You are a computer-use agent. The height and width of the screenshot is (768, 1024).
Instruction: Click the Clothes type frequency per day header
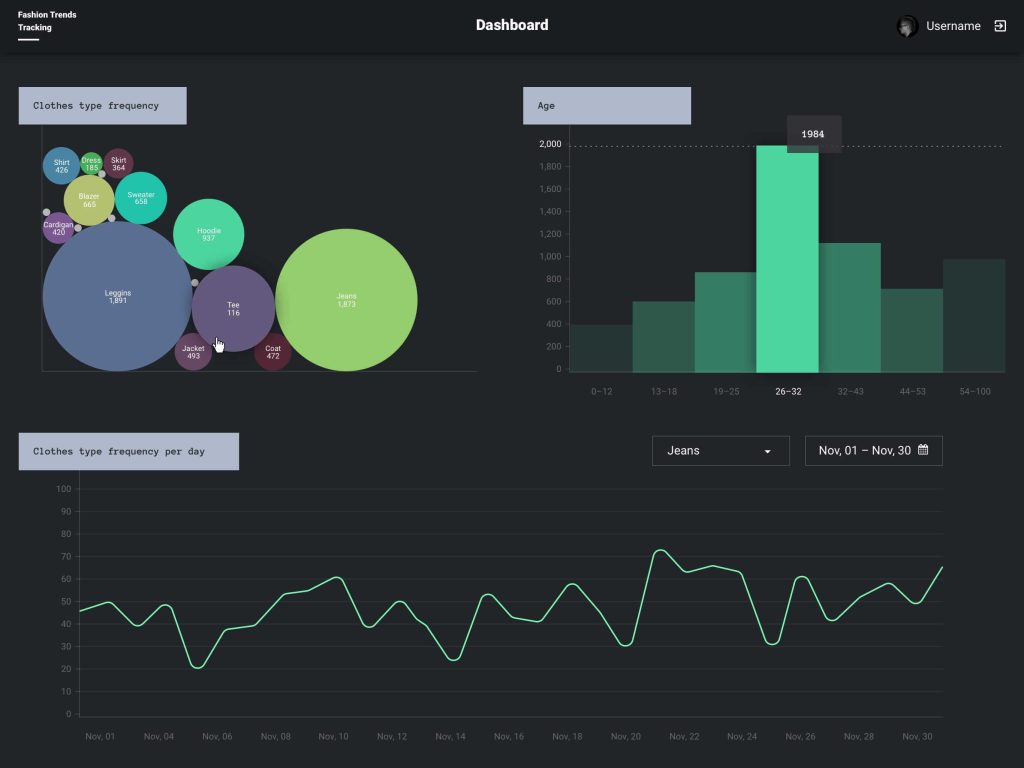pyautogui.click(x=128, y=451)
